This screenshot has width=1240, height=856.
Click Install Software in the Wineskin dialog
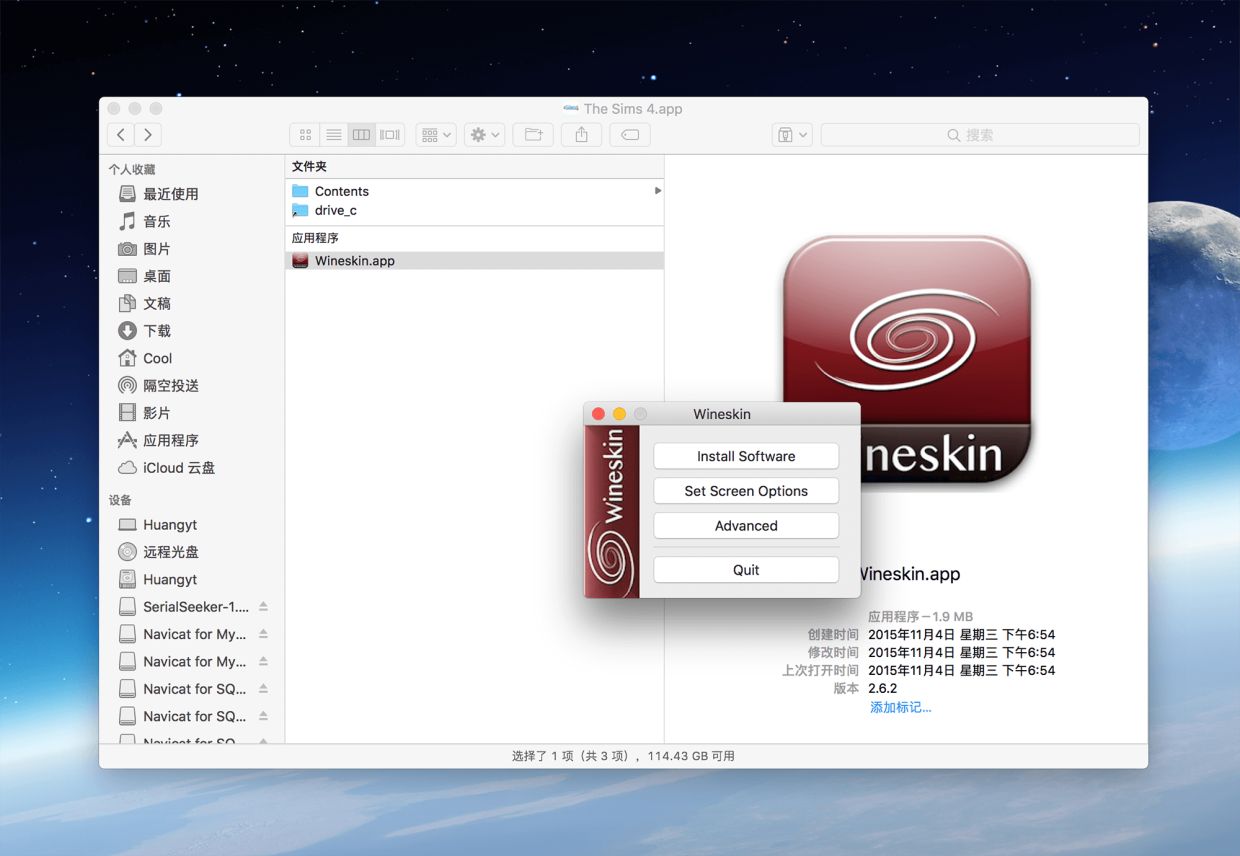coord(746,456)
